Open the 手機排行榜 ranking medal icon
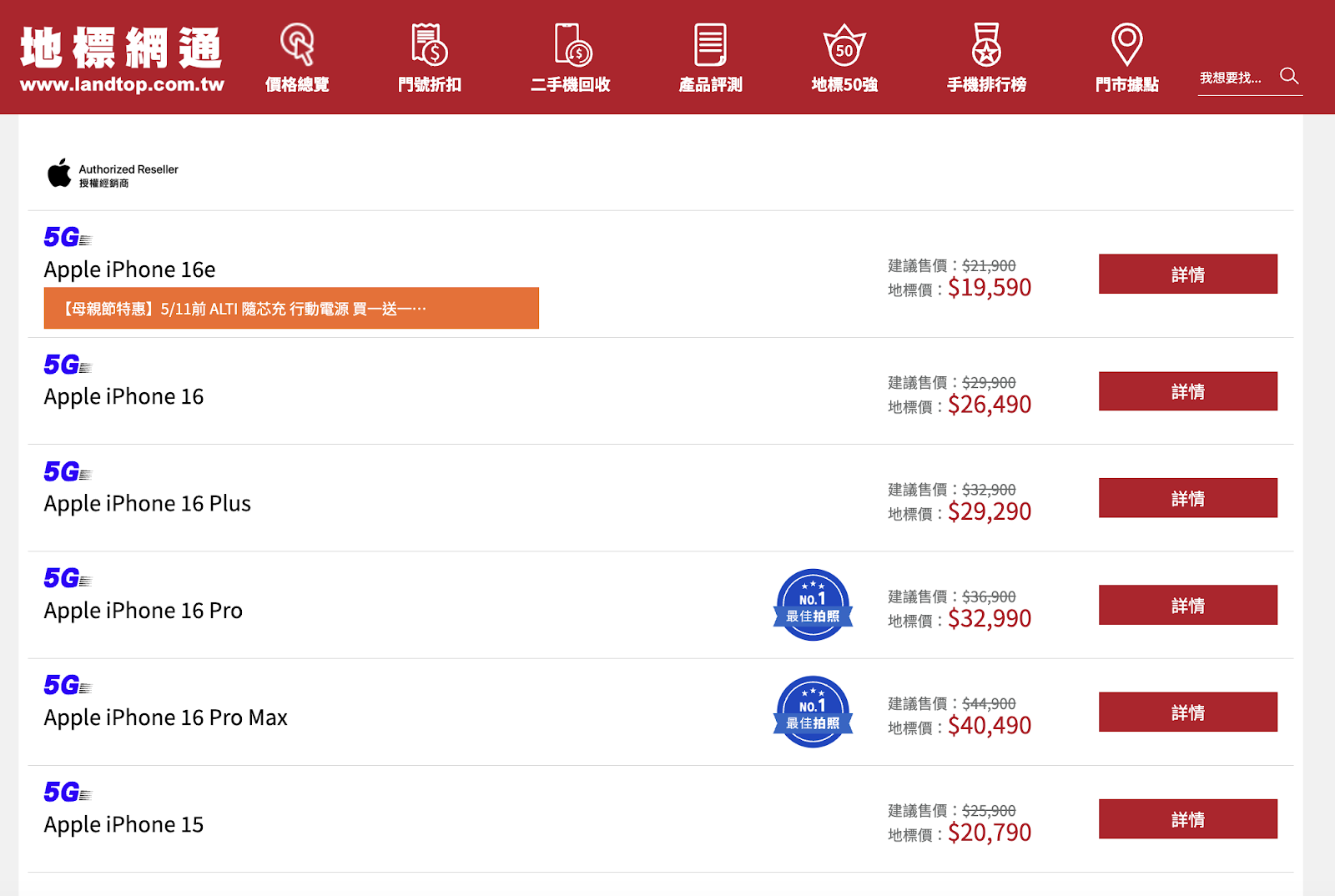The height and width of the screenshot is (896, 1335). point(986,43)
